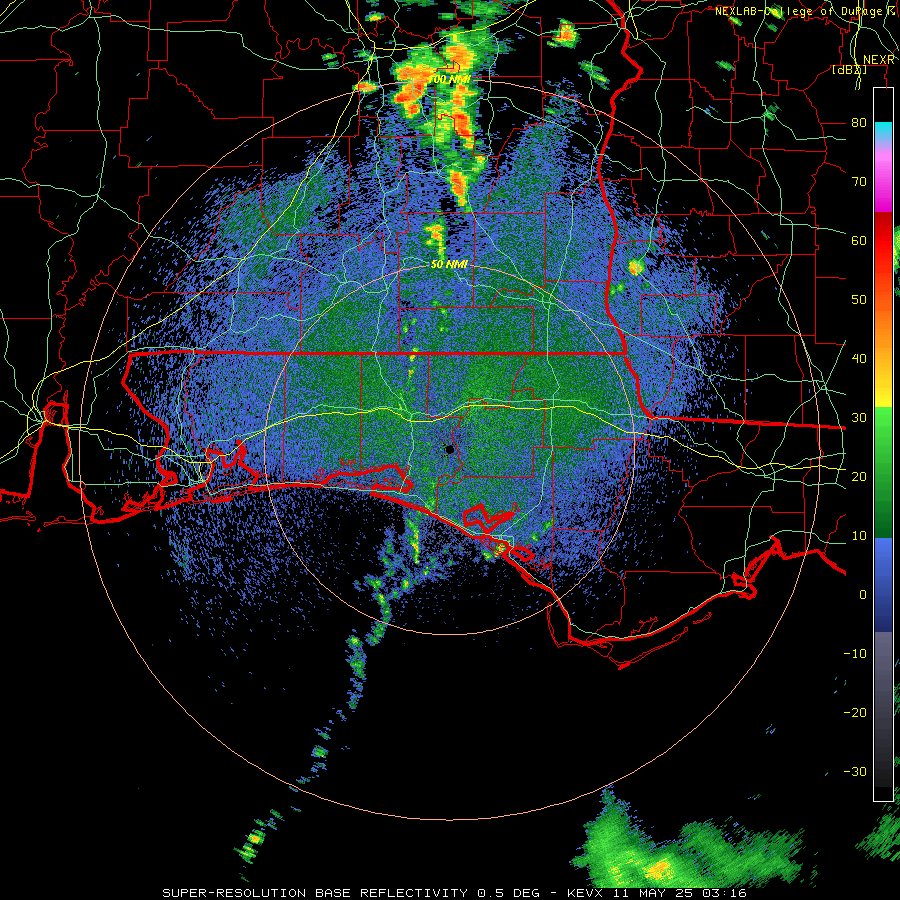This screenshot has width=900, height=900.
Task: Select the -20 value on the dBZ scale
Action: coord(855,713)
